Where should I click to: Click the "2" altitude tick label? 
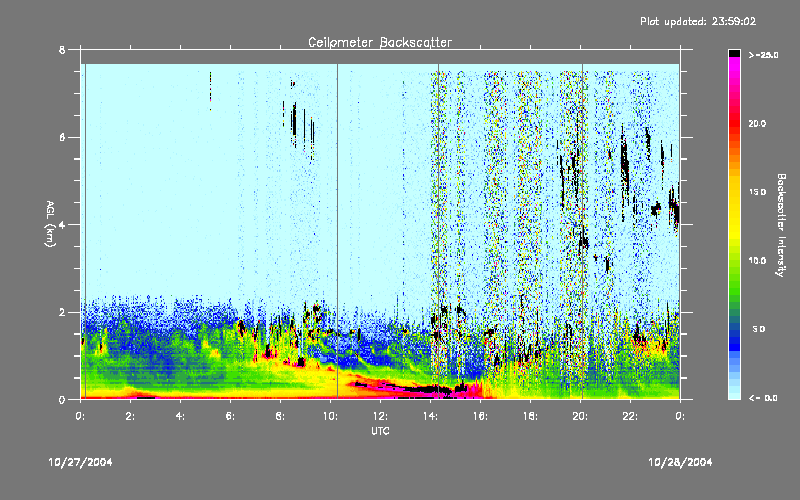tap(62, 313)
